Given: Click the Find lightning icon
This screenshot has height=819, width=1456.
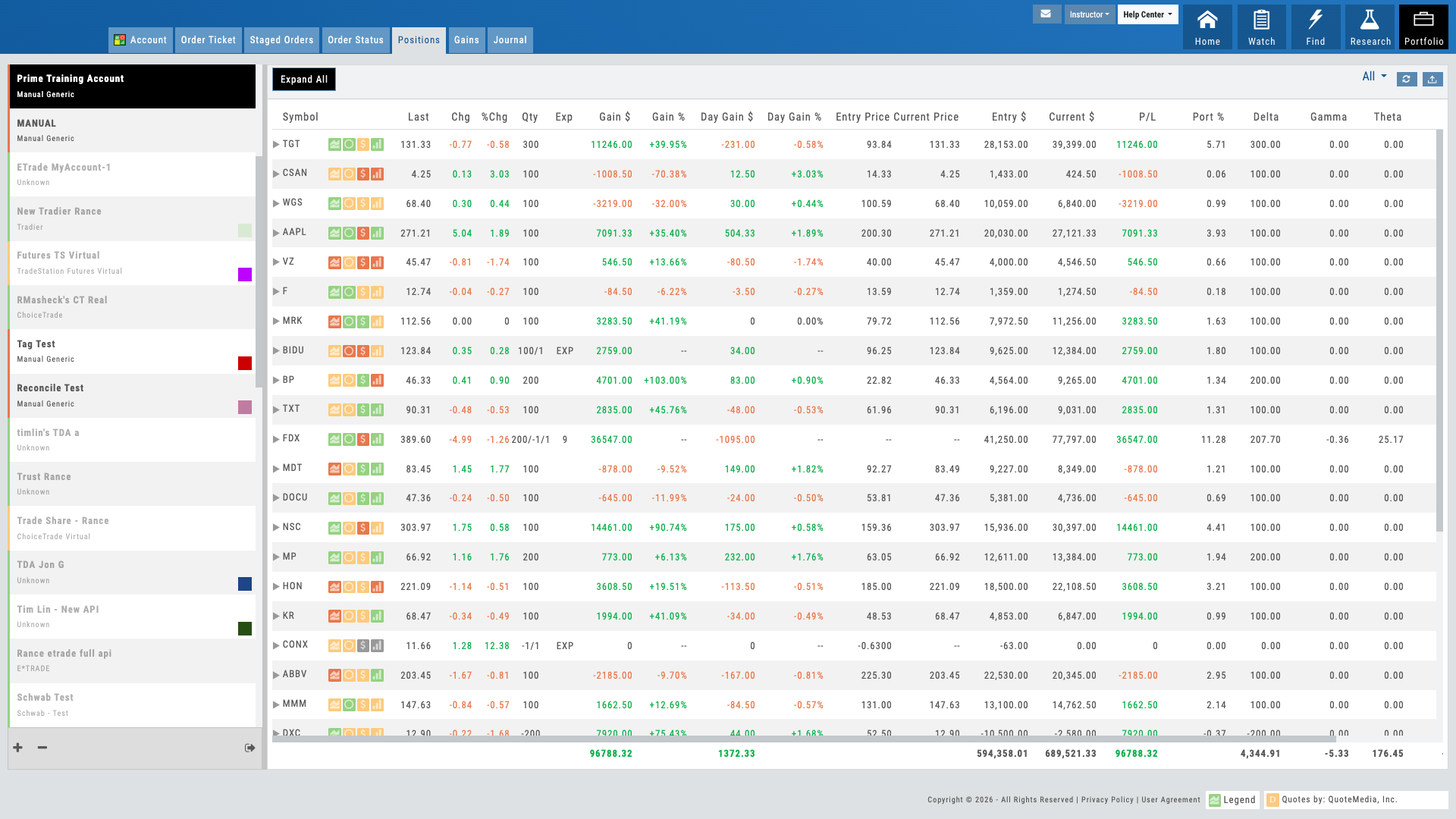Looking at the screenshot, I should (x=1316, y=27).
